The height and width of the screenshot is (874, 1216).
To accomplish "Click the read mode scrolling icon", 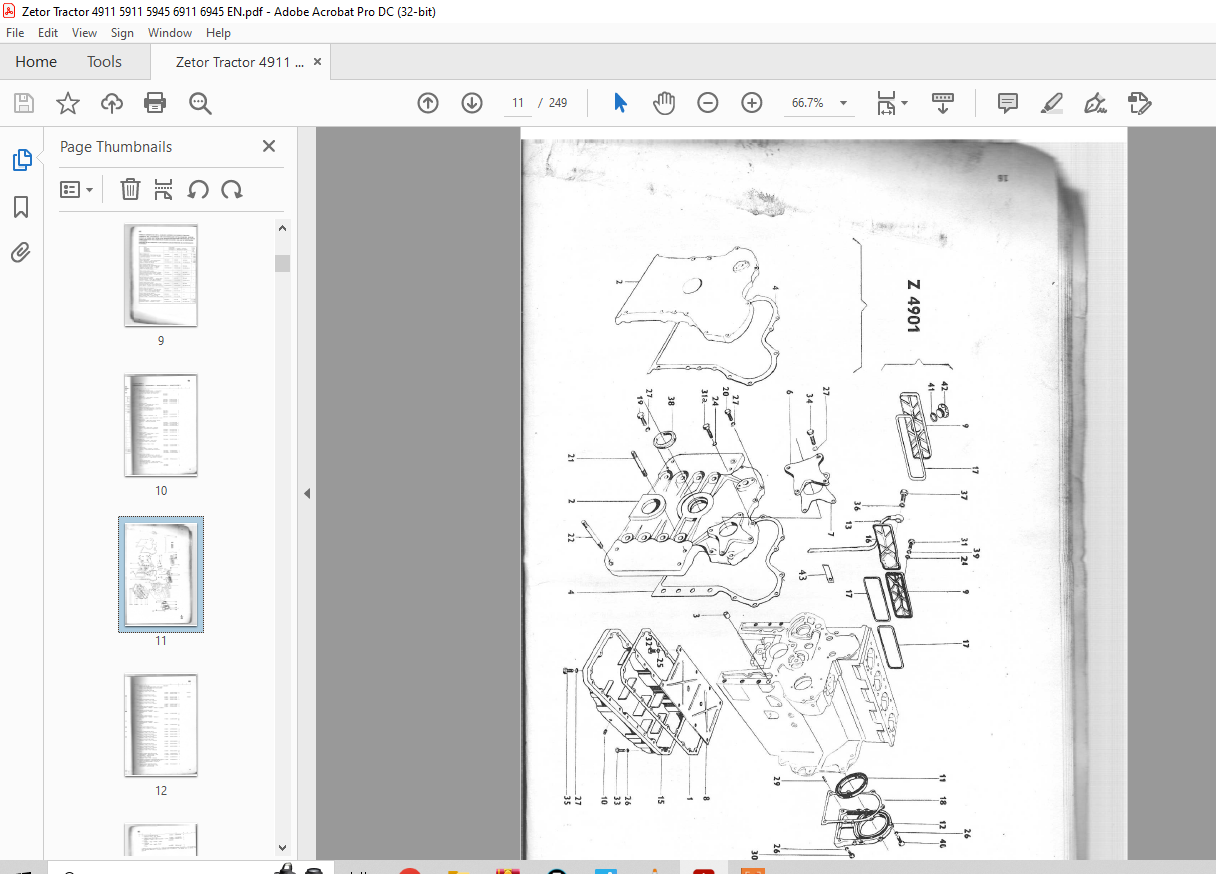I will pos(943,103).
